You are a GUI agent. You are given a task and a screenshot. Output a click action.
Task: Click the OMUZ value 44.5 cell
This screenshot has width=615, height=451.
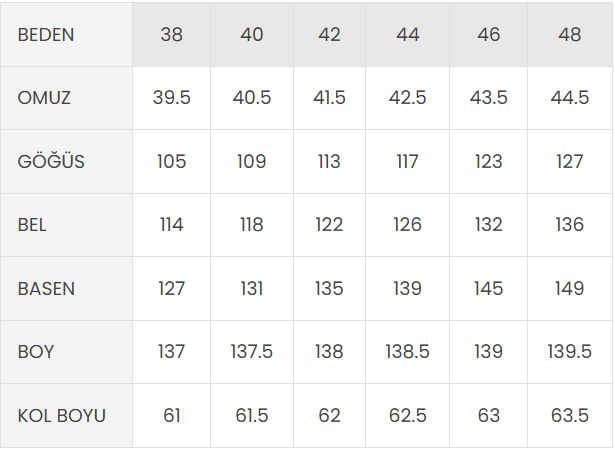click(x=569, y=98)
